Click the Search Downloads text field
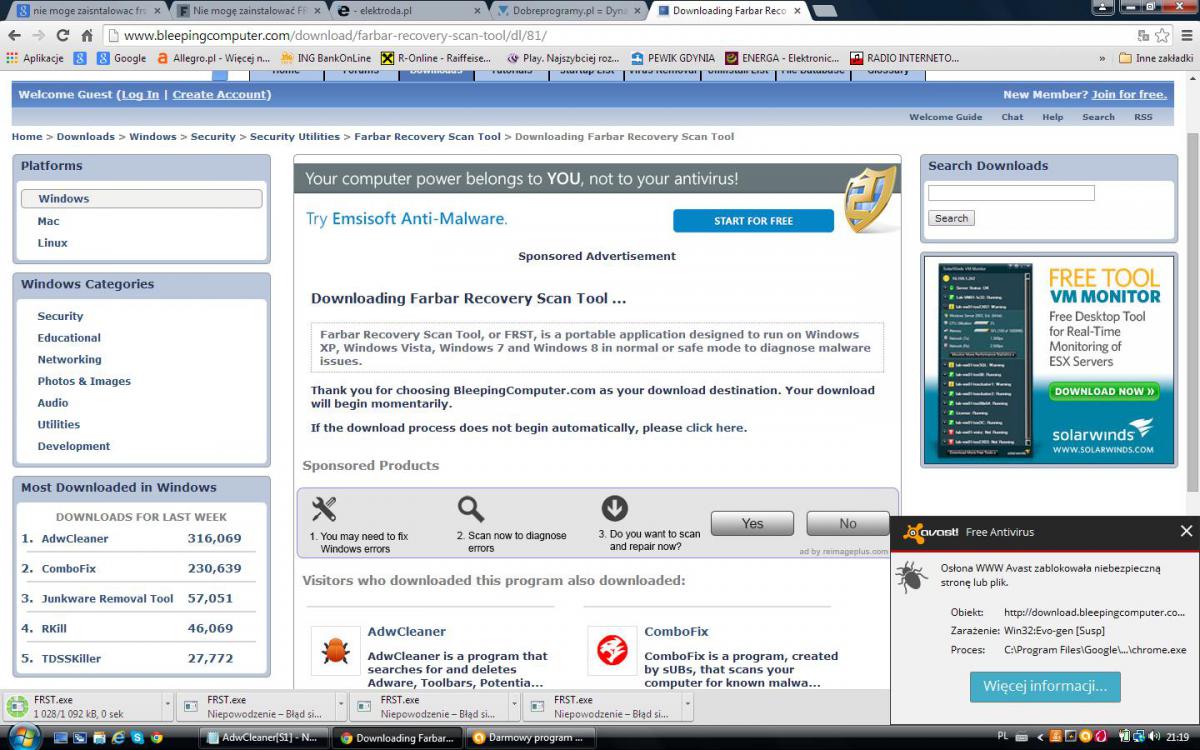This screenshot has height=750, width=1200. (1011, 193)
